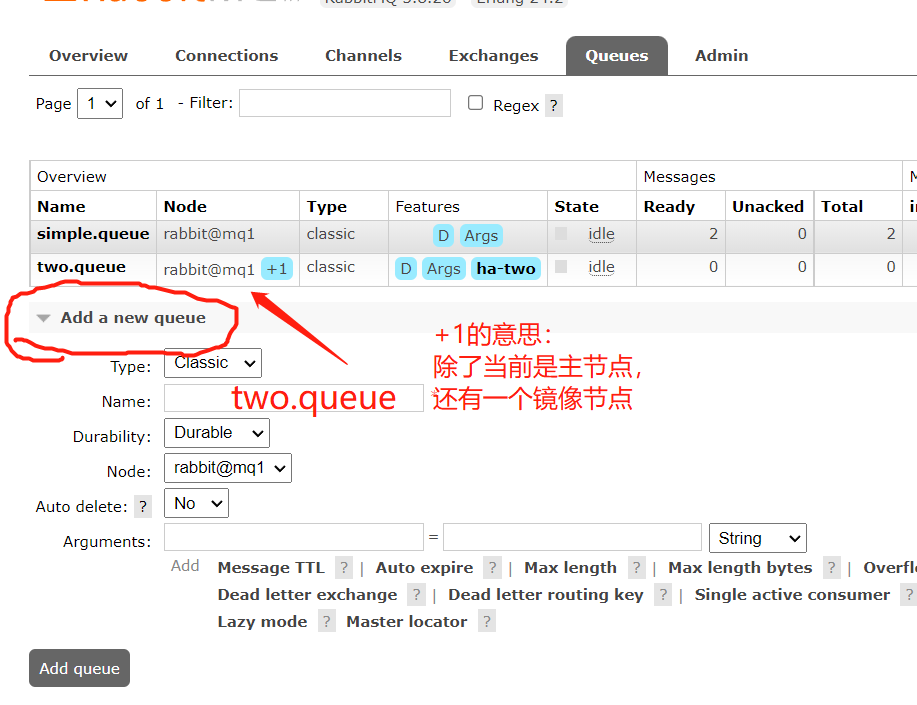The height and width of the screenshot is (705, 917).
Task: Add the Max length bytes argument
Action: (740, 568)
